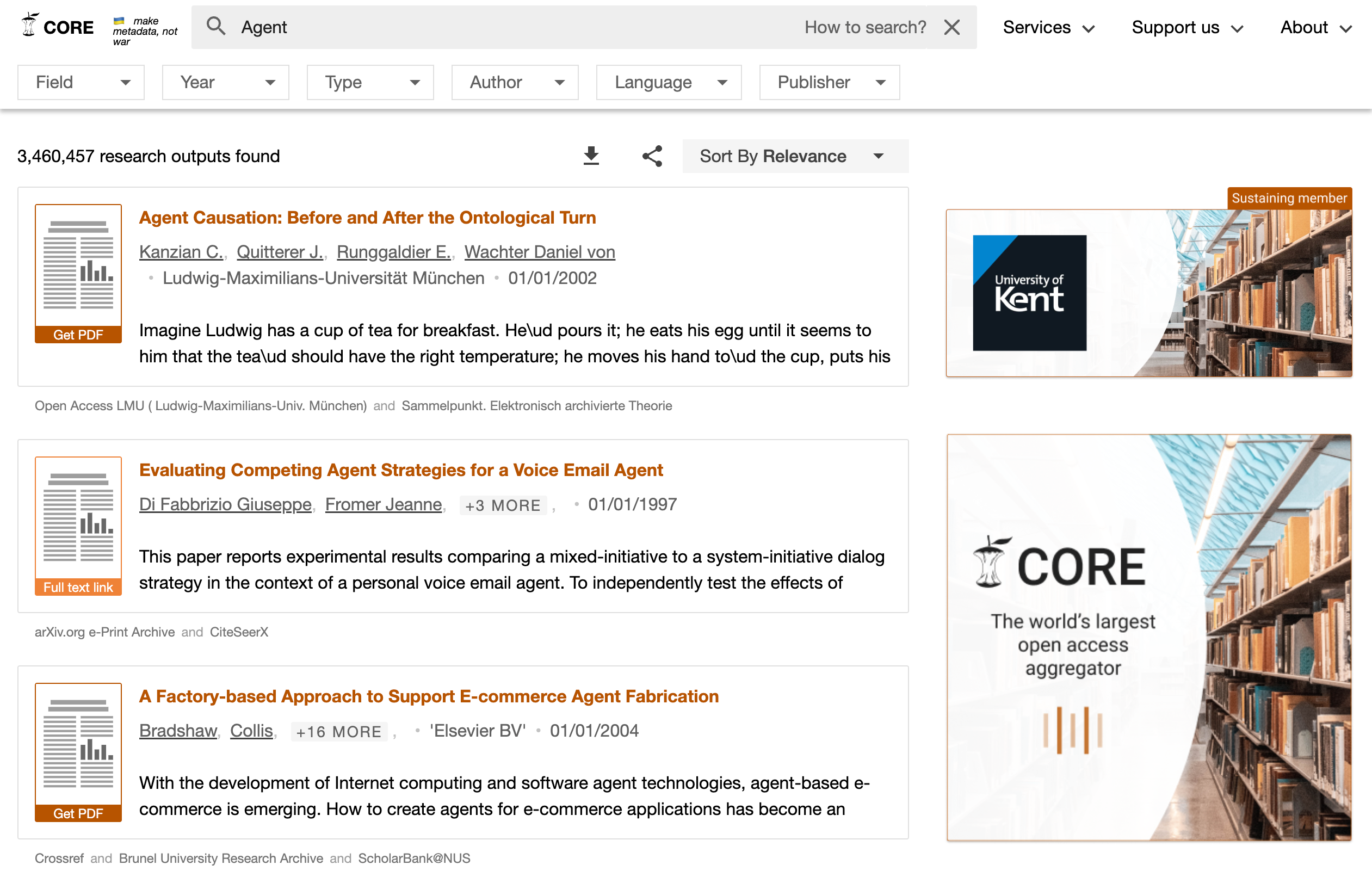Open Sort By Relevance dropdown
This screenshot has height=877, width=1372.
point(795,156)
